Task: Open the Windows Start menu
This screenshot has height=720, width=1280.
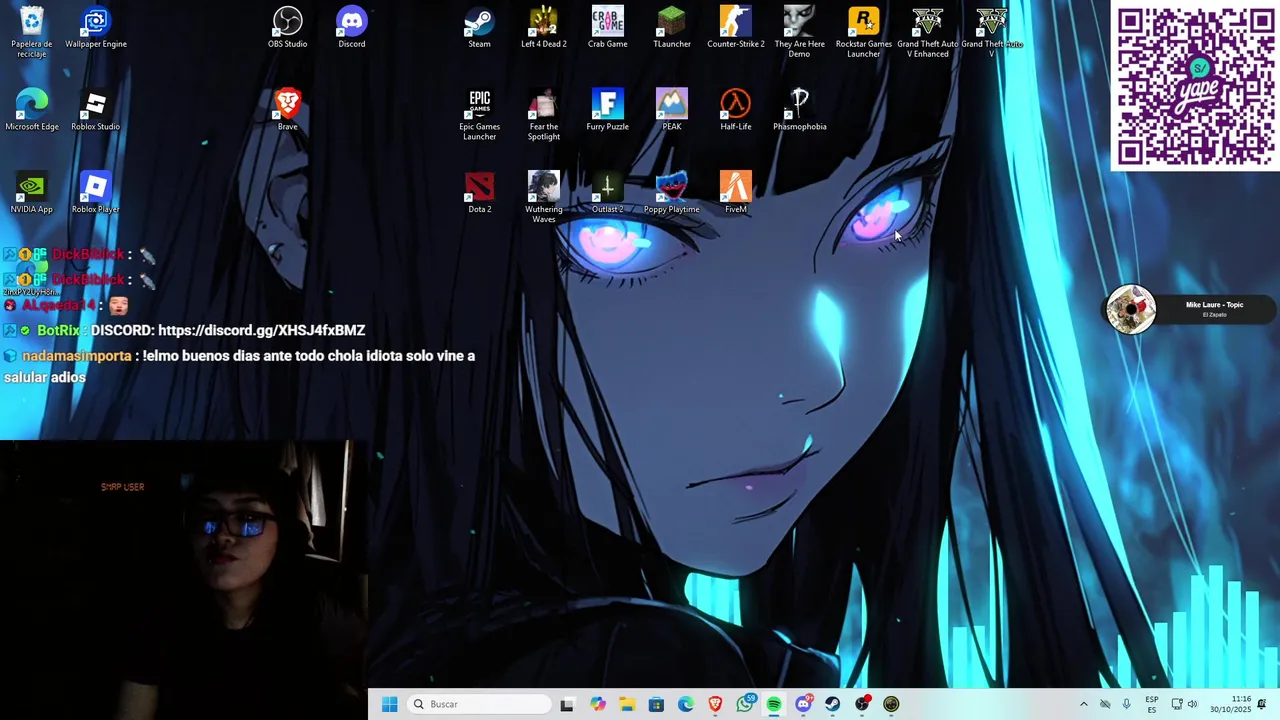Action: click(x=390, y=704)
